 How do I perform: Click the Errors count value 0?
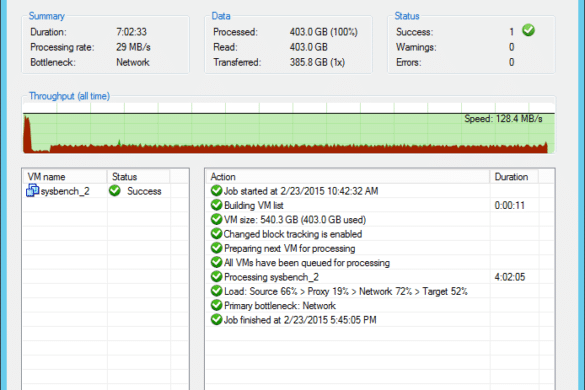pos(512,62)
